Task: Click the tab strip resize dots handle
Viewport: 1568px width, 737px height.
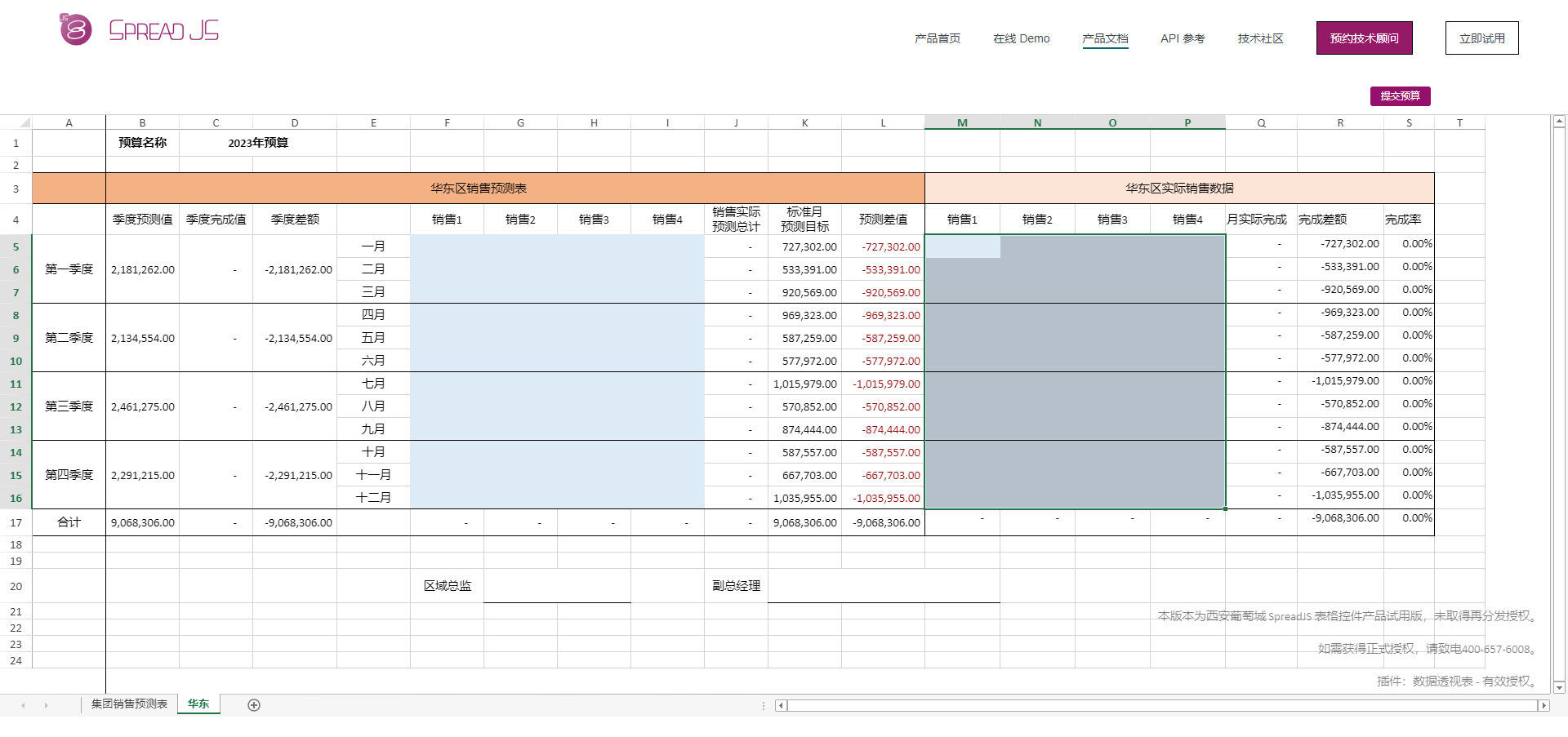Action: [764, 705]
